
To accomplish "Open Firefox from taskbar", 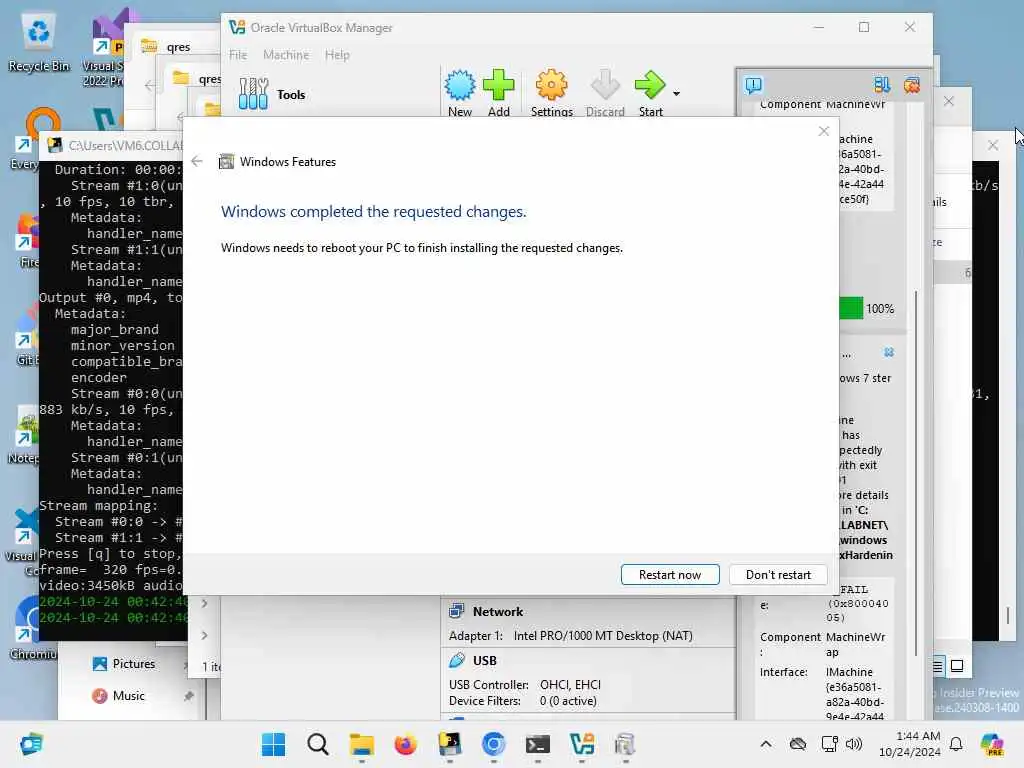I will tap(406, 744).
